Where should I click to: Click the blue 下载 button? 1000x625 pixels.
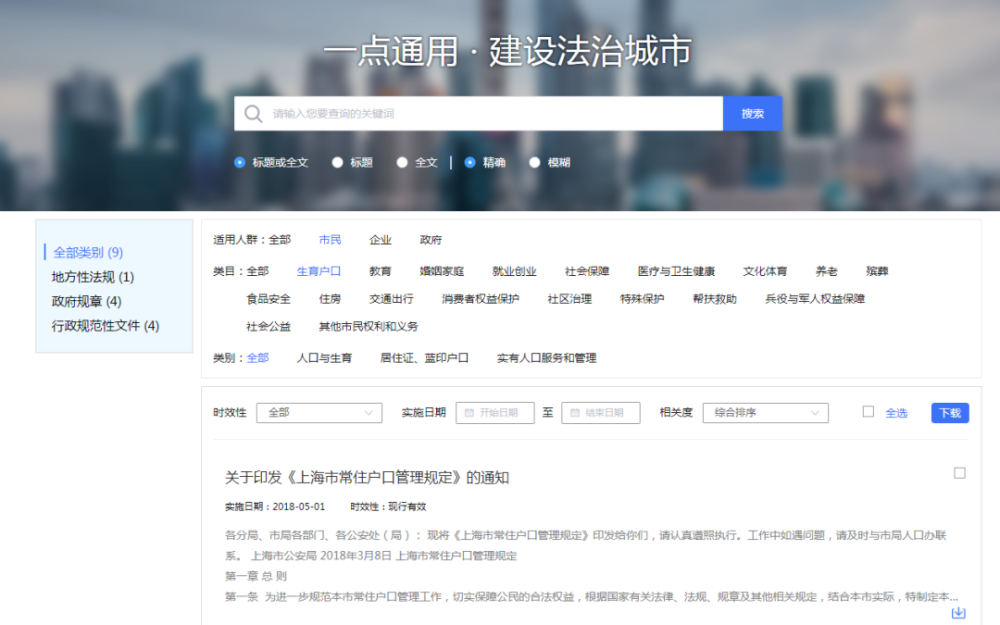click(949, 413)
